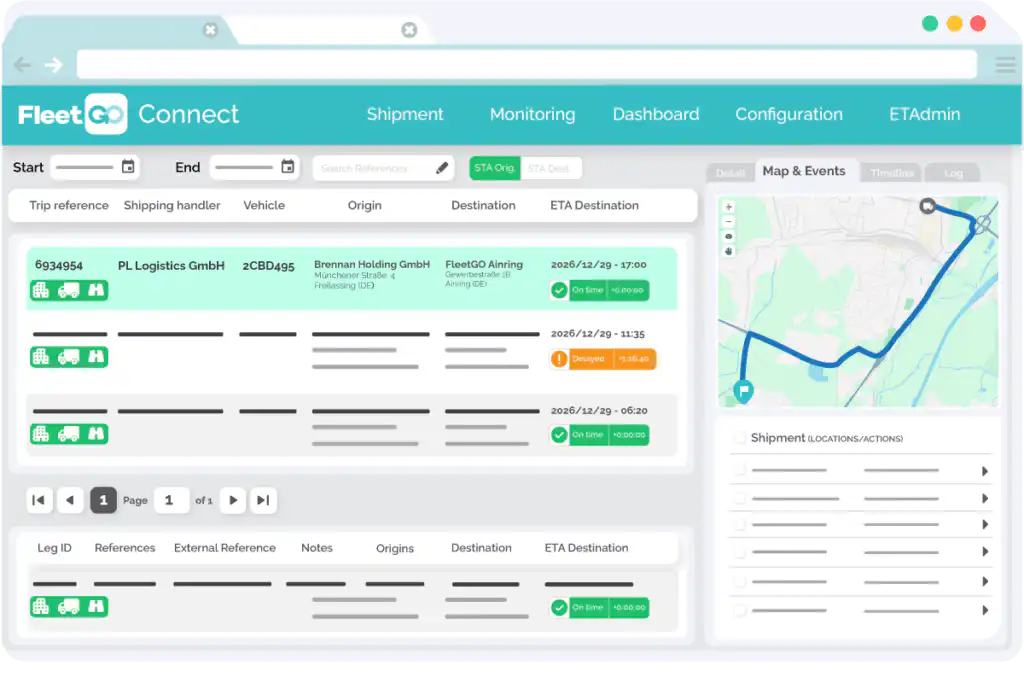The image size is (1024, 683).
Task: Switch to the Map & Events tab
Action: coord(804,171)
